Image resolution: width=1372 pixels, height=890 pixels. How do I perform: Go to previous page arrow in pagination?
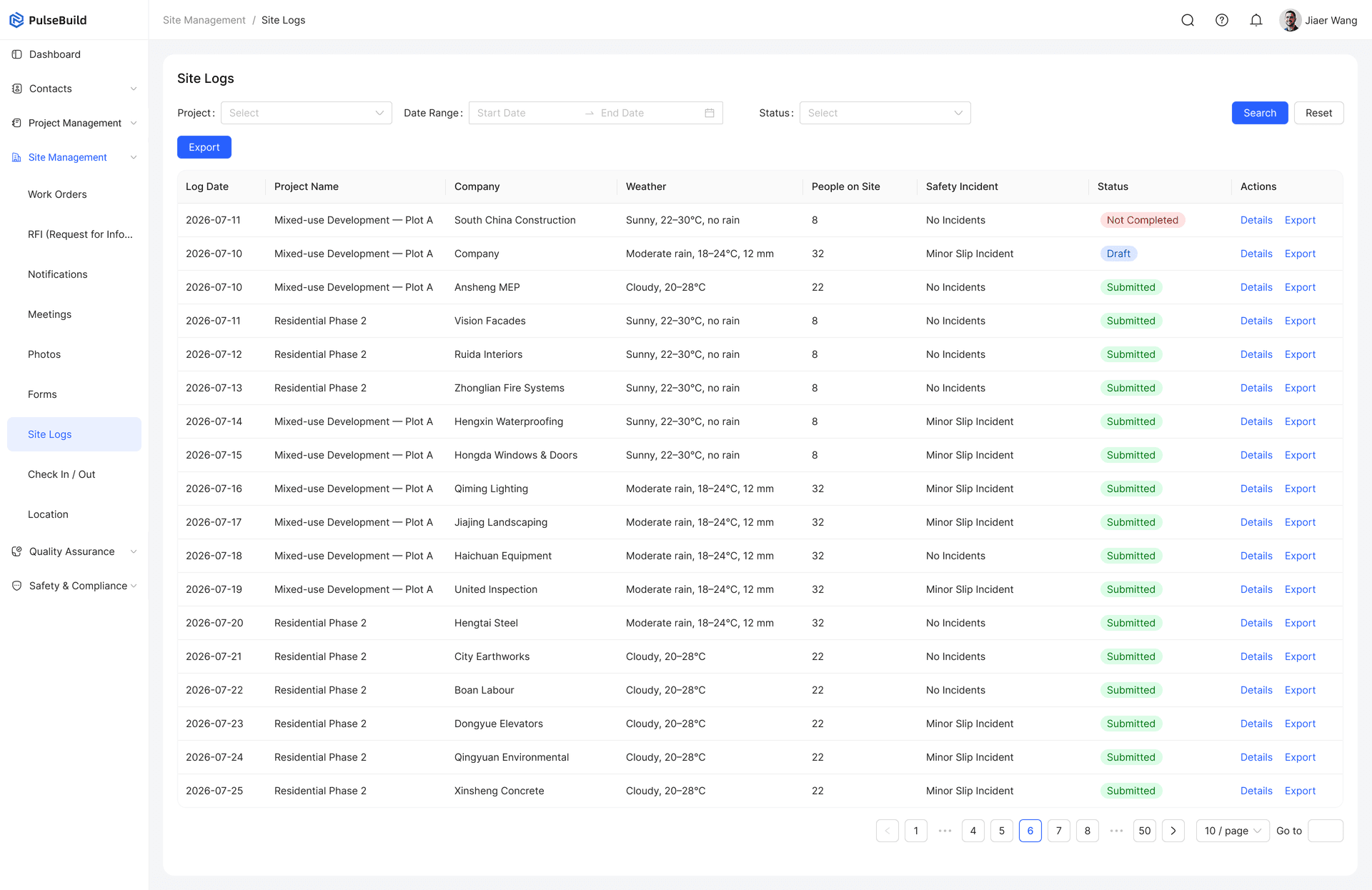[888, 831]
